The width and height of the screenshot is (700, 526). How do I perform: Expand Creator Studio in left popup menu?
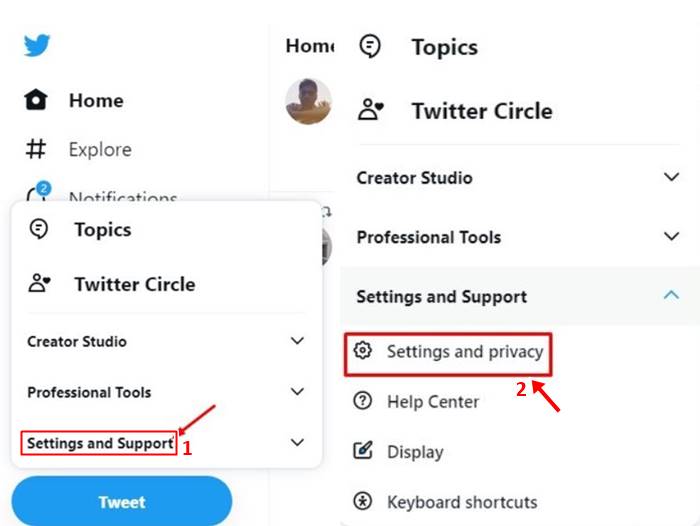click(297, 341)
